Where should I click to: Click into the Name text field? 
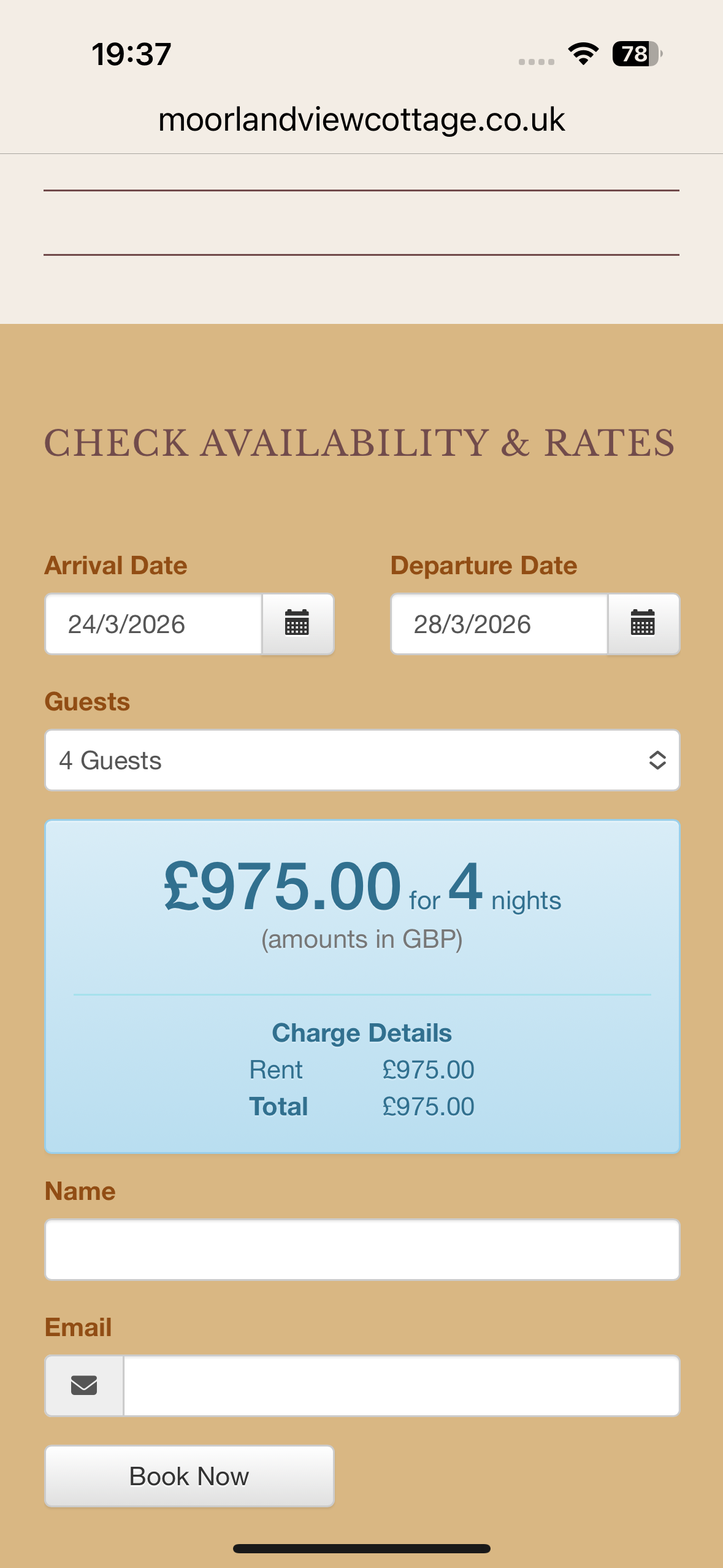[362, 1249]
